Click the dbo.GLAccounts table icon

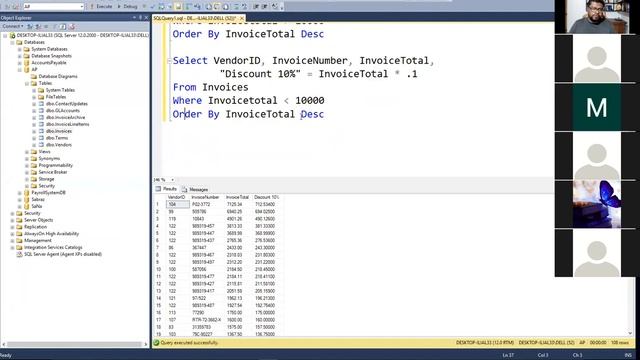[x=41, y=111]
